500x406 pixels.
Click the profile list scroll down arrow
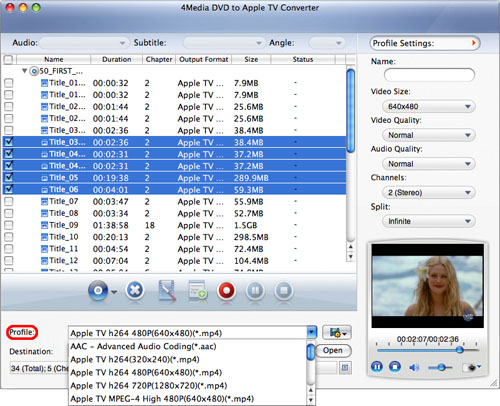(x=311, y=400)
